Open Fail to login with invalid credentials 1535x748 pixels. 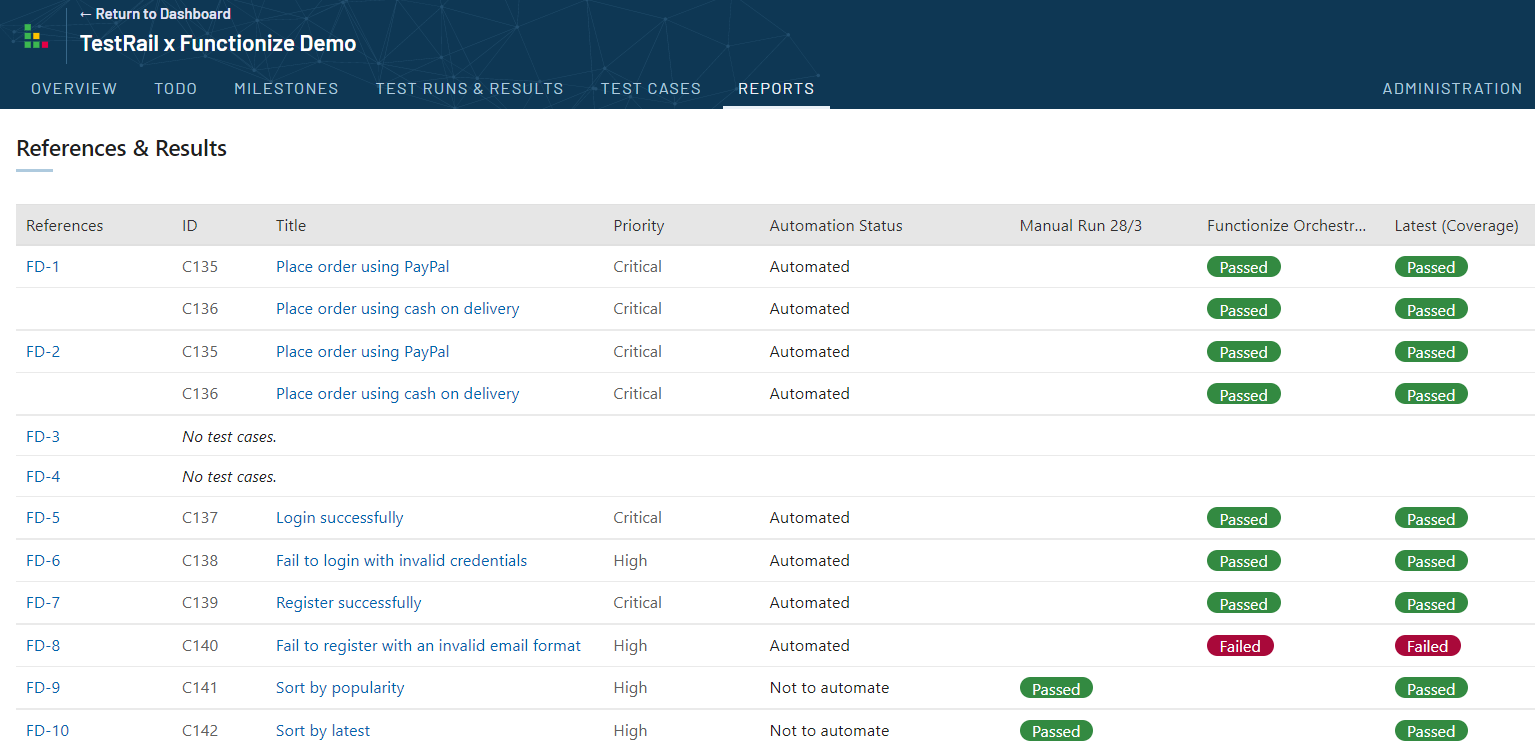pyautogui.click(x=402, y=561)
